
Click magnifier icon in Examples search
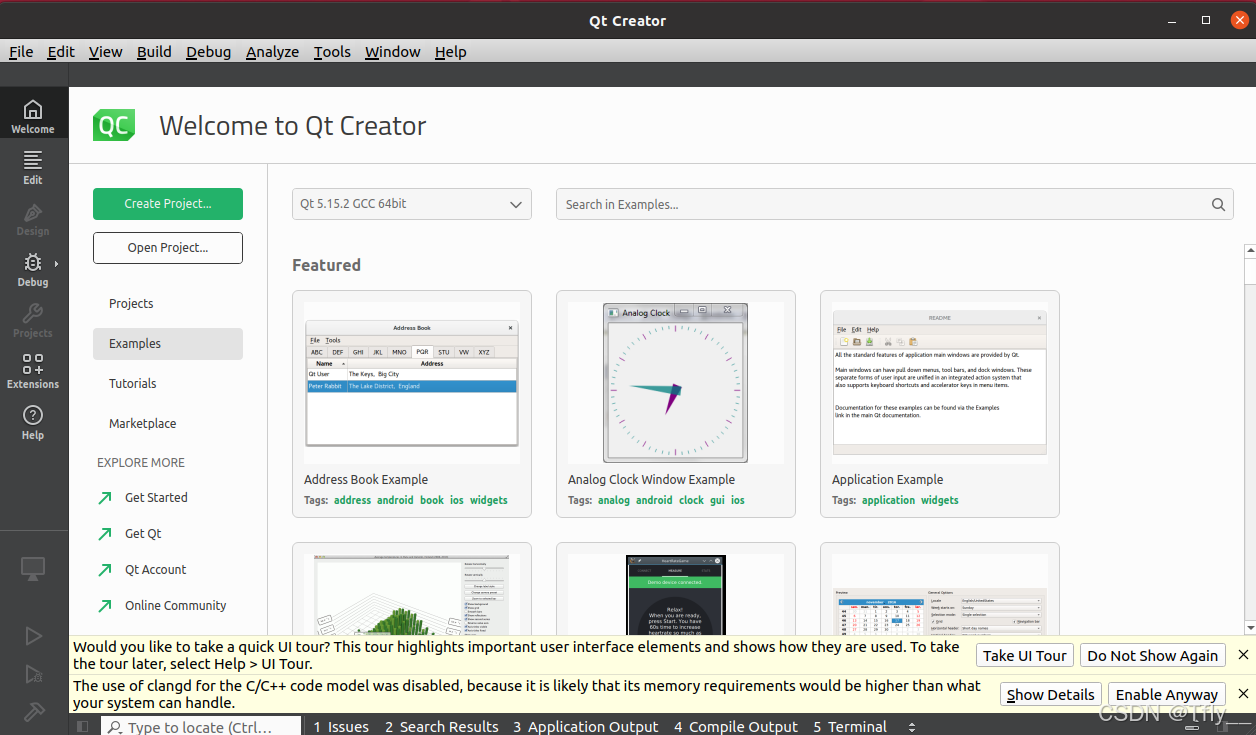(x=1218, y=204)
